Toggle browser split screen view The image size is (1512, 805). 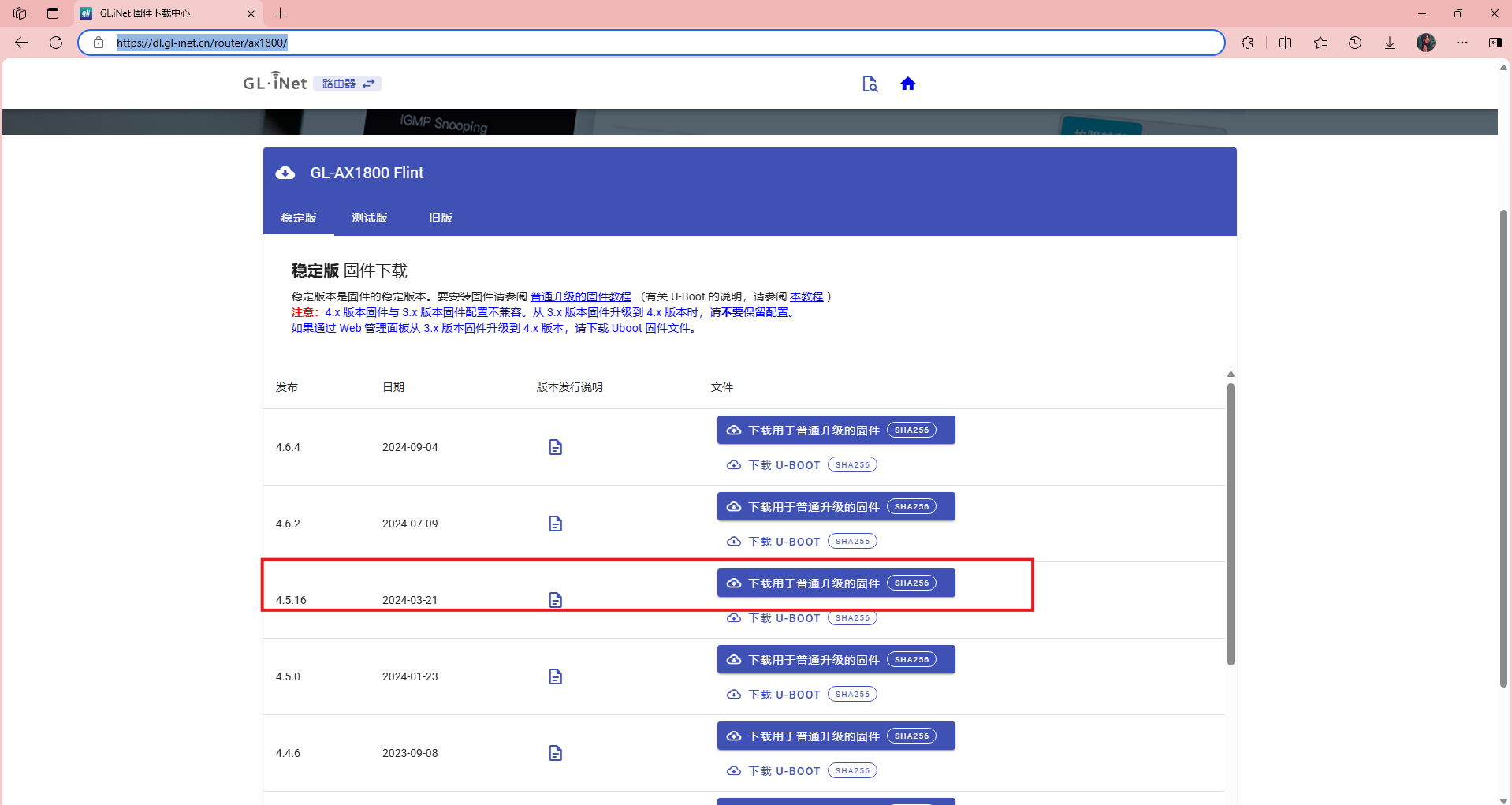tap(1285, 43)
